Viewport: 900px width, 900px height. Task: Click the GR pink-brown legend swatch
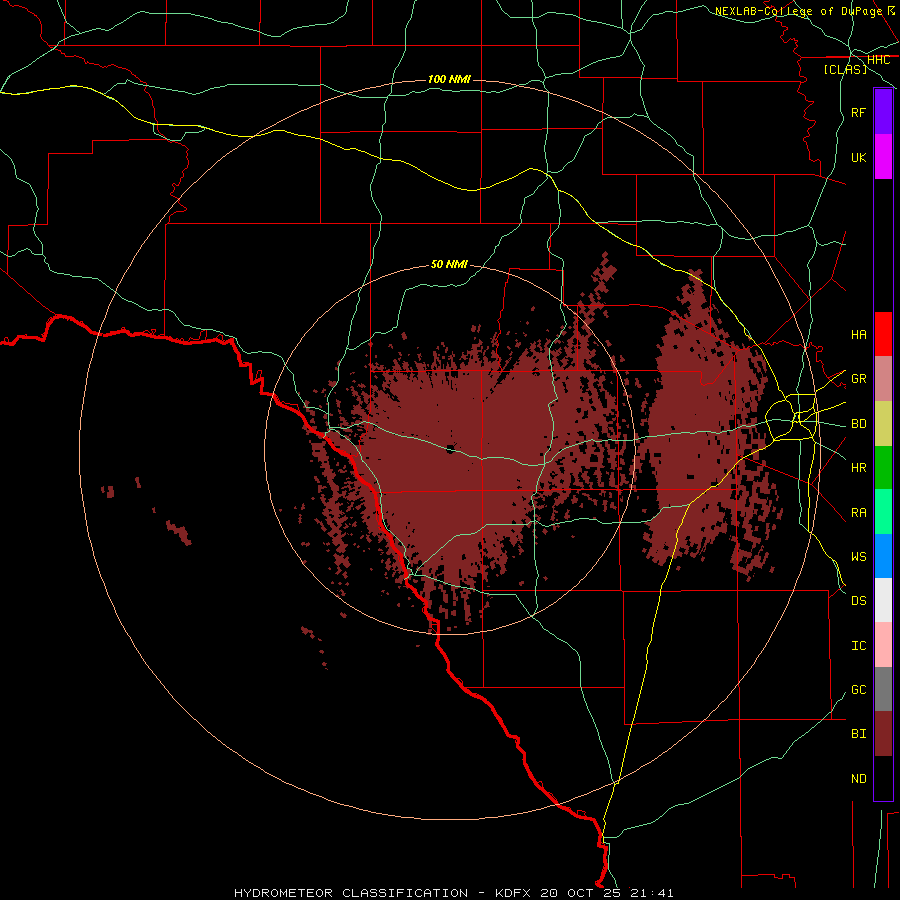tap(883, 379)
